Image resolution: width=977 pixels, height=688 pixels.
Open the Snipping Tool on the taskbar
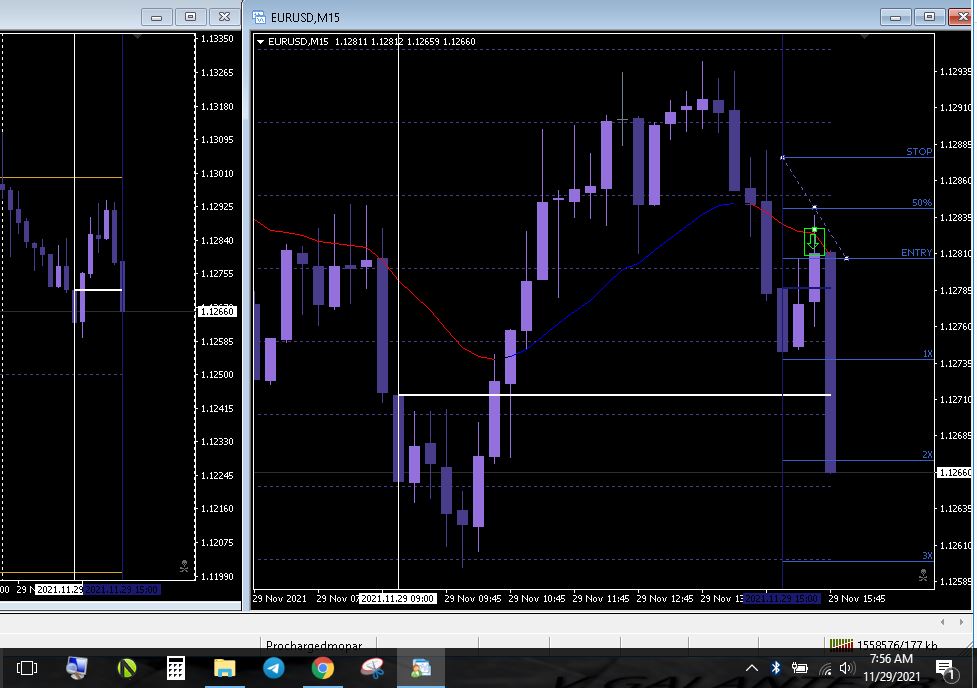click(372, 668)
